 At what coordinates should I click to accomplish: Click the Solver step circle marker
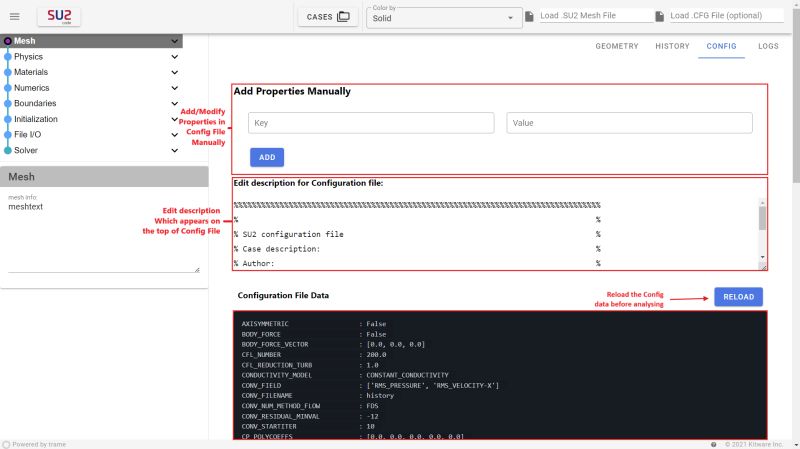(8, 151)
